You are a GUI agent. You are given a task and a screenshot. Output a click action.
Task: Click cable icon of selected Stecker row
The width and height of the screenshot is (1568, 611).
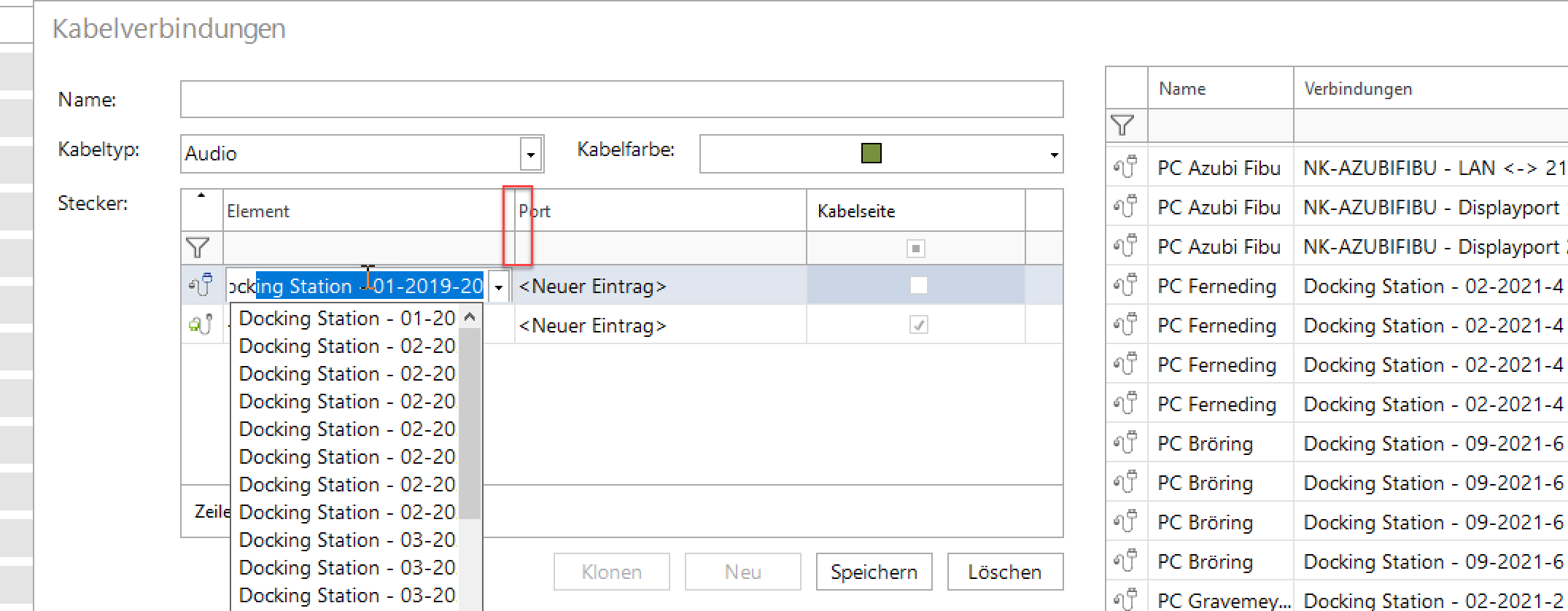[x=201, y=284]
